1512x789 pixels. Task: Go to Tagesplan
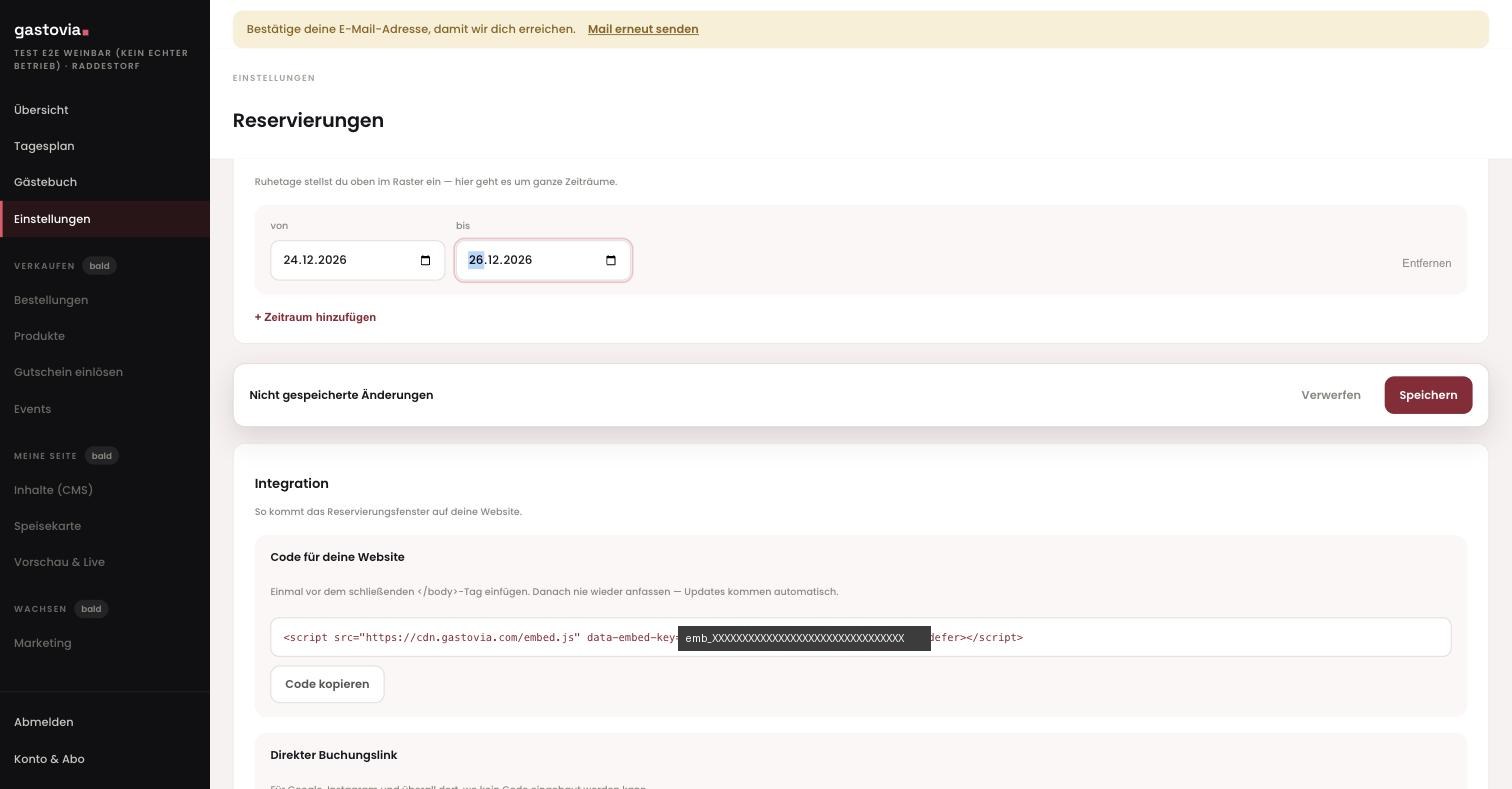click(x=44, y=146)
